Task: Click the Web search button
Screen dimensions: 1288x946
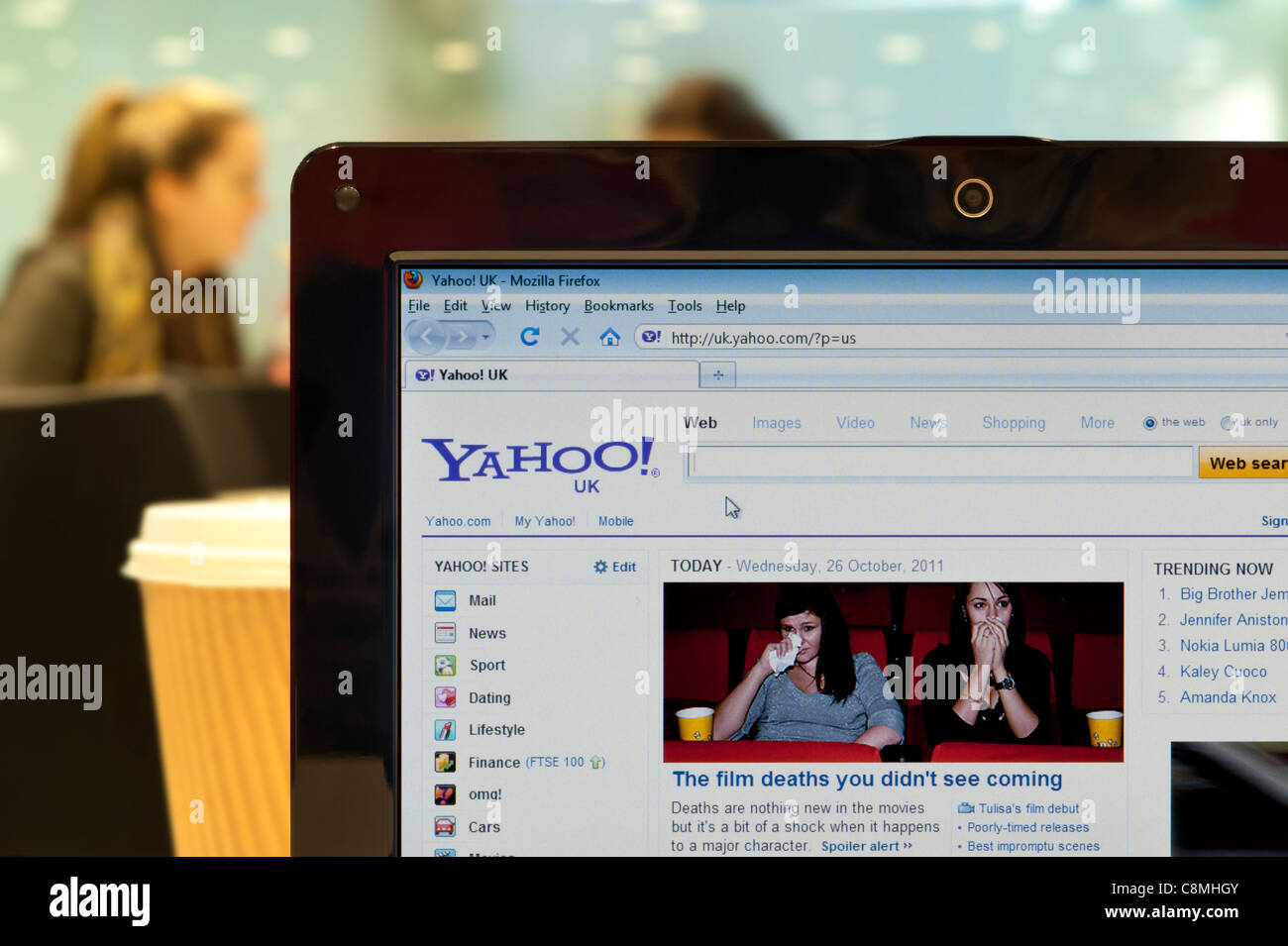Action: (x=1243, y=463)
